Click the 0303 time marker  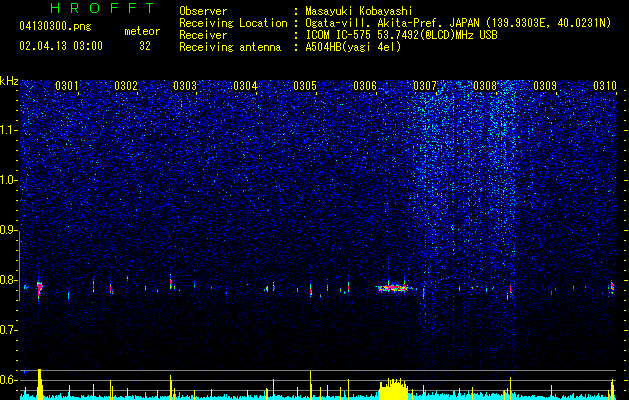(x=185, y=86)
